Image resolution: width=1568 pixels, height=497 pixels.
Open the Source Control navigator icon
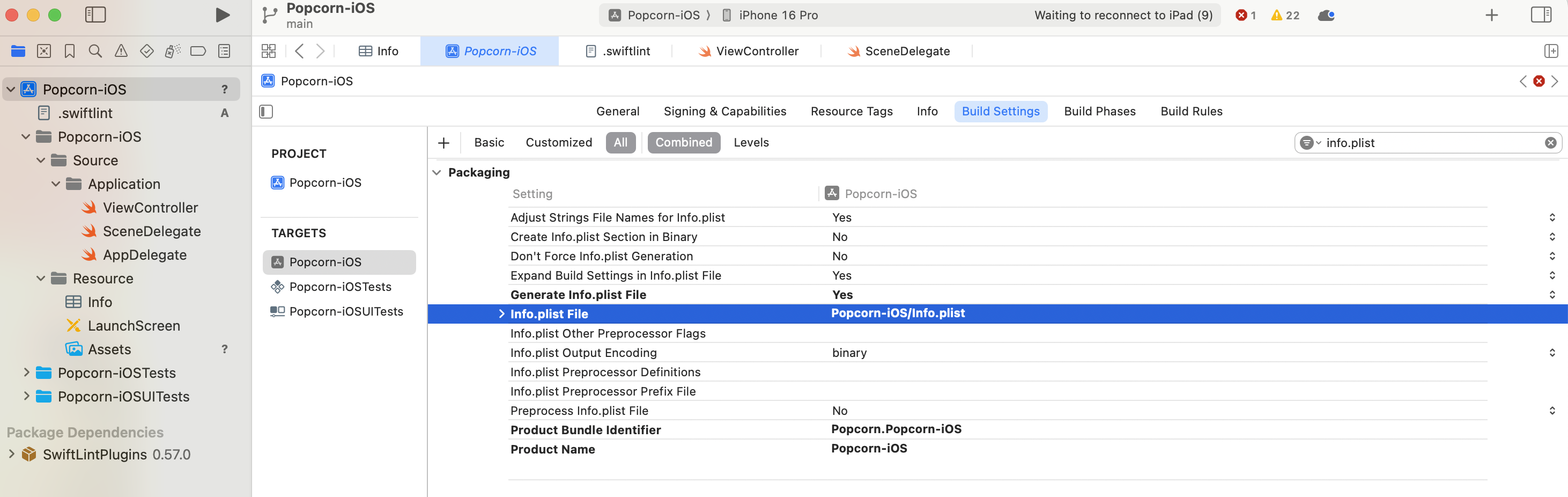[44, 51]
